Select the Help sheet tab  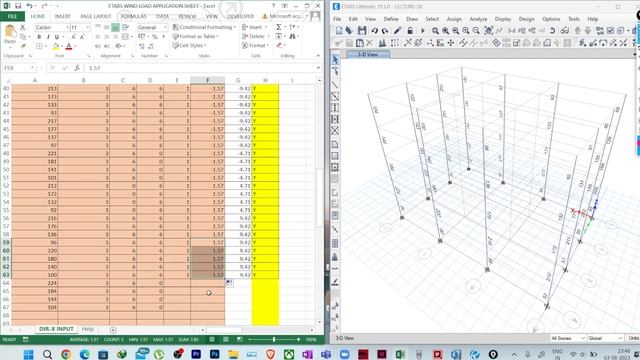tap(87, 329)
